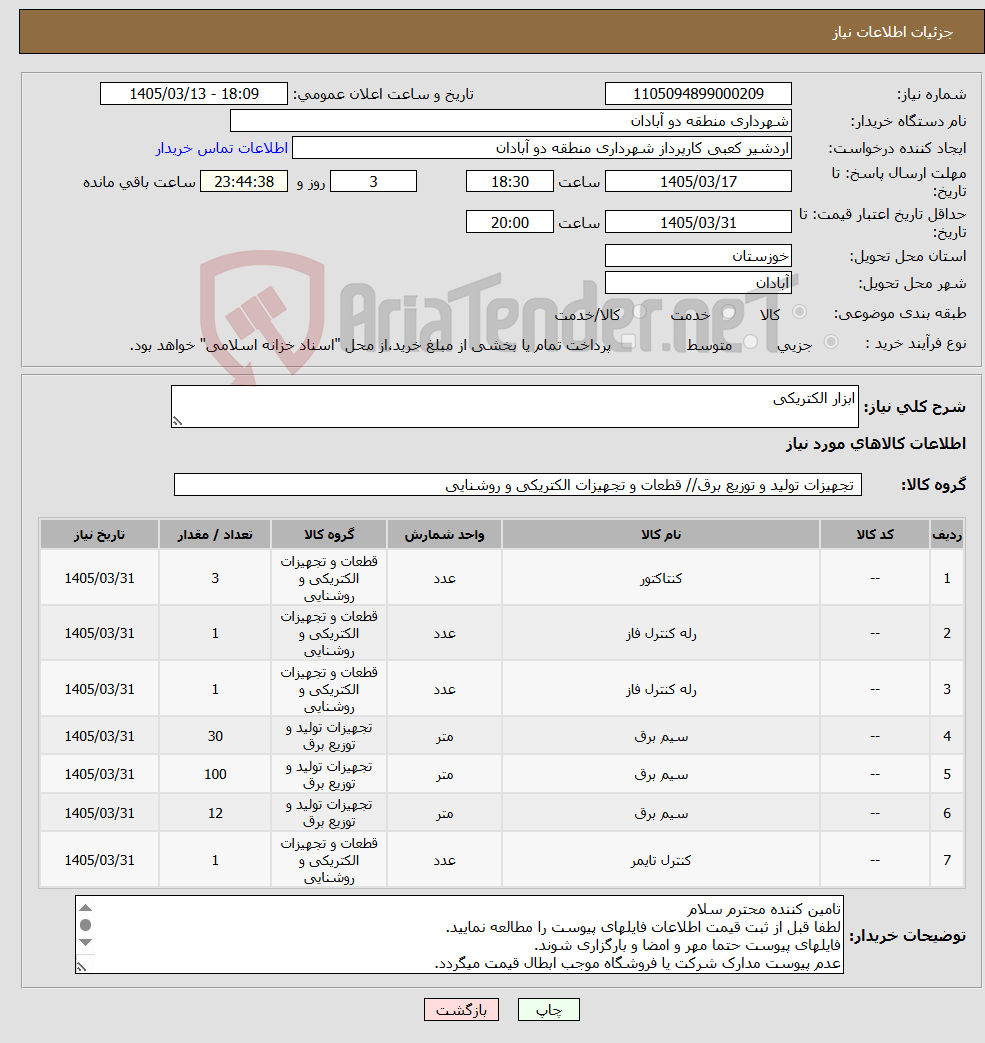Screen dimensions: 985x1043
Task: Click the delivery city field آبادان
Action: 698,283
